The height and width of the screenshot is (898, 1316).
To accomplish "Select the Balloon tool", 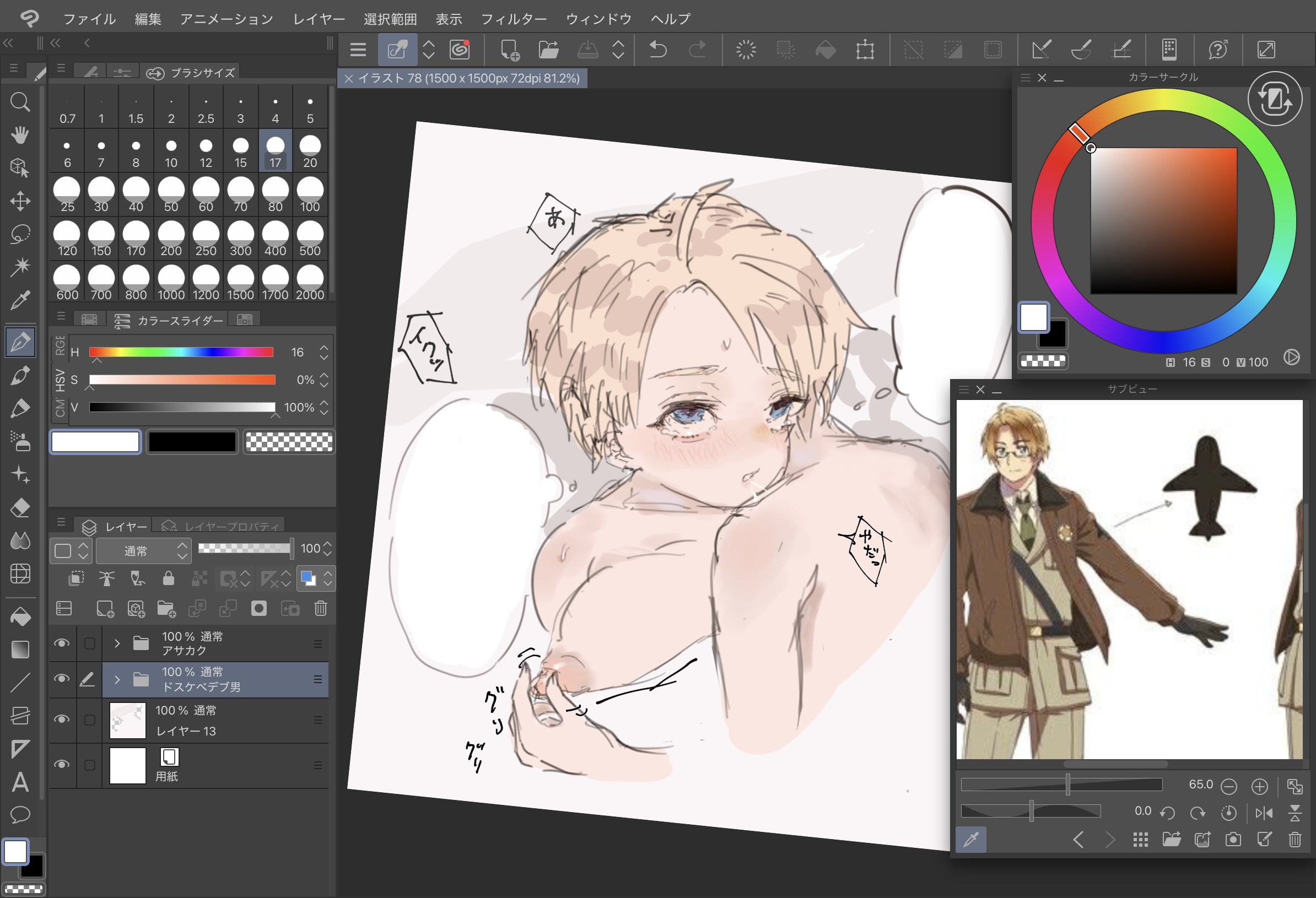I will coord(20,815).
